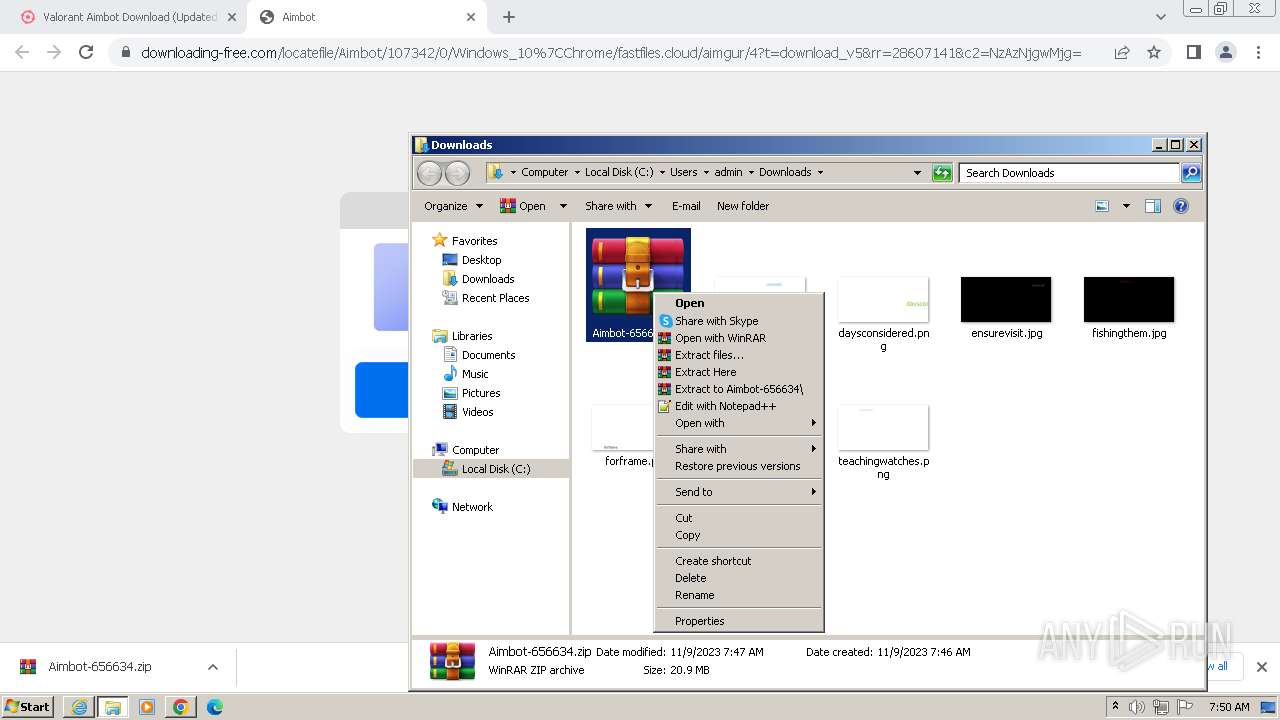Expand the address bar history dropdown
The height and width of the screenshot is (720, 1280).
pyautogui.click(x=917, y=173)
